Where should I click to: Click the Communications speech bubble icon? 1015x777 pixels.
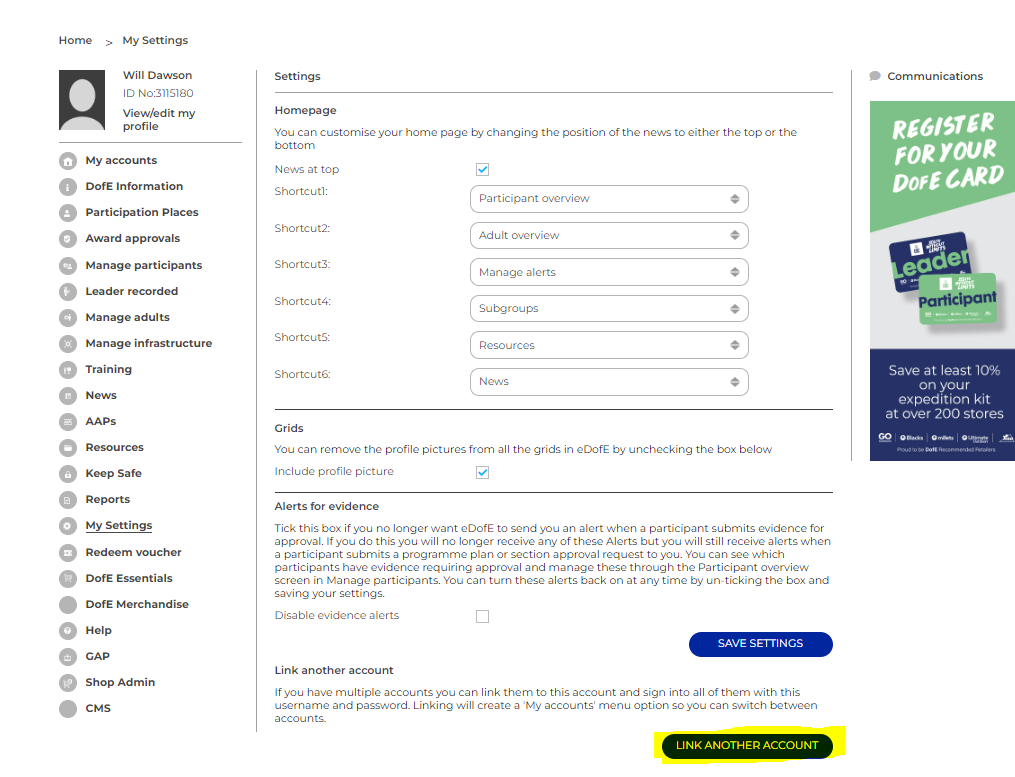[x=875, y=76]
